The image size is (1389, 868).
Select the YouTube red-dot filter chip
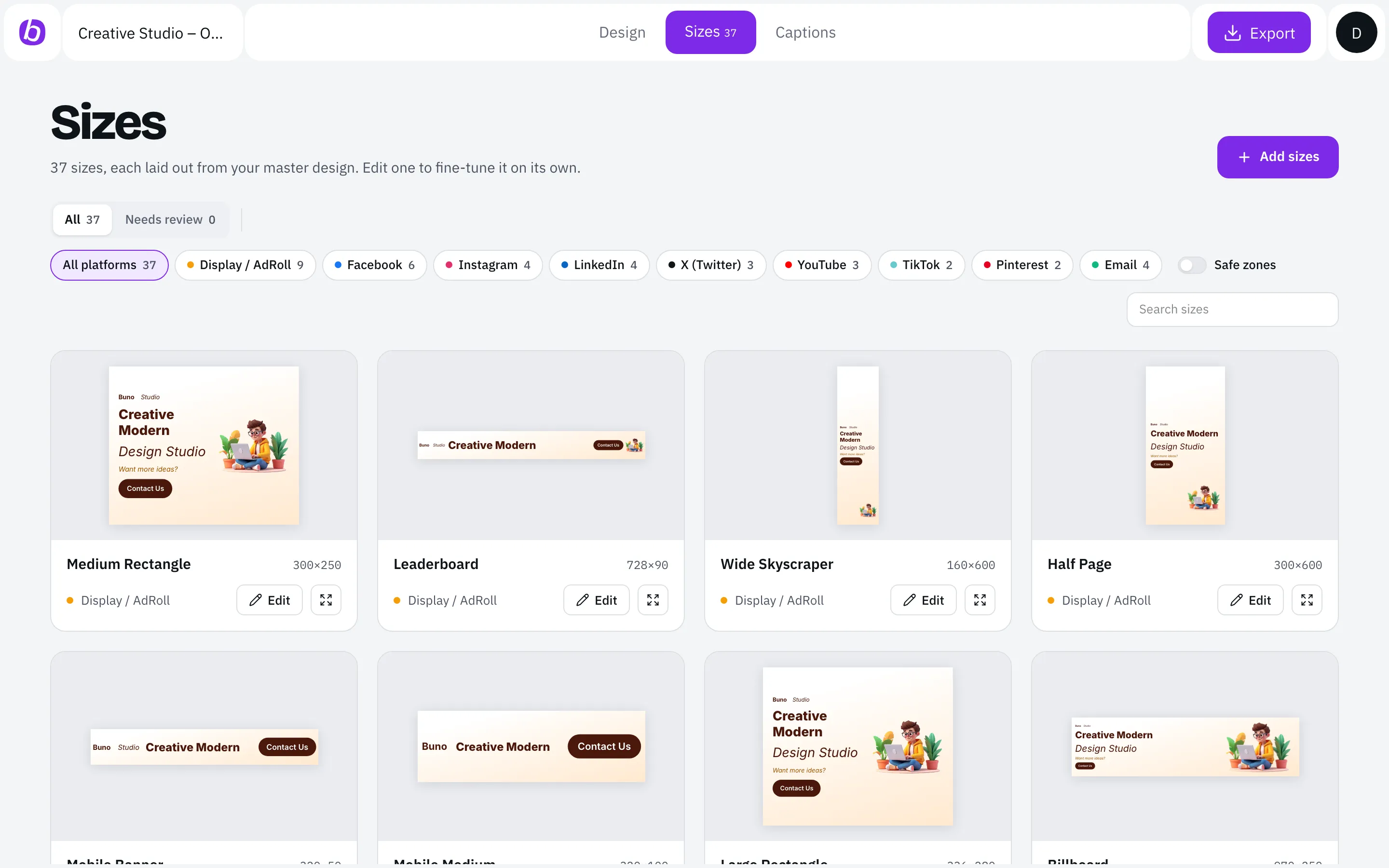click(x=822, y=265)
